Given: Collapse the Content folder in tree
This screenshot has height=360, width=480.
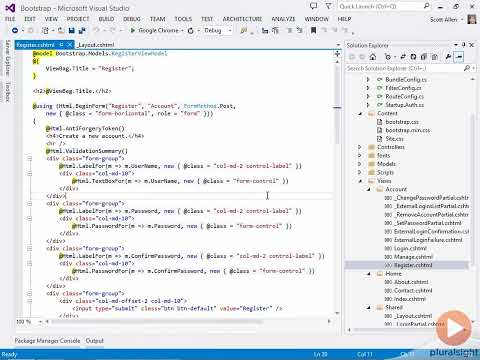Looking at the screenshot, I should [x=360, y=114].
